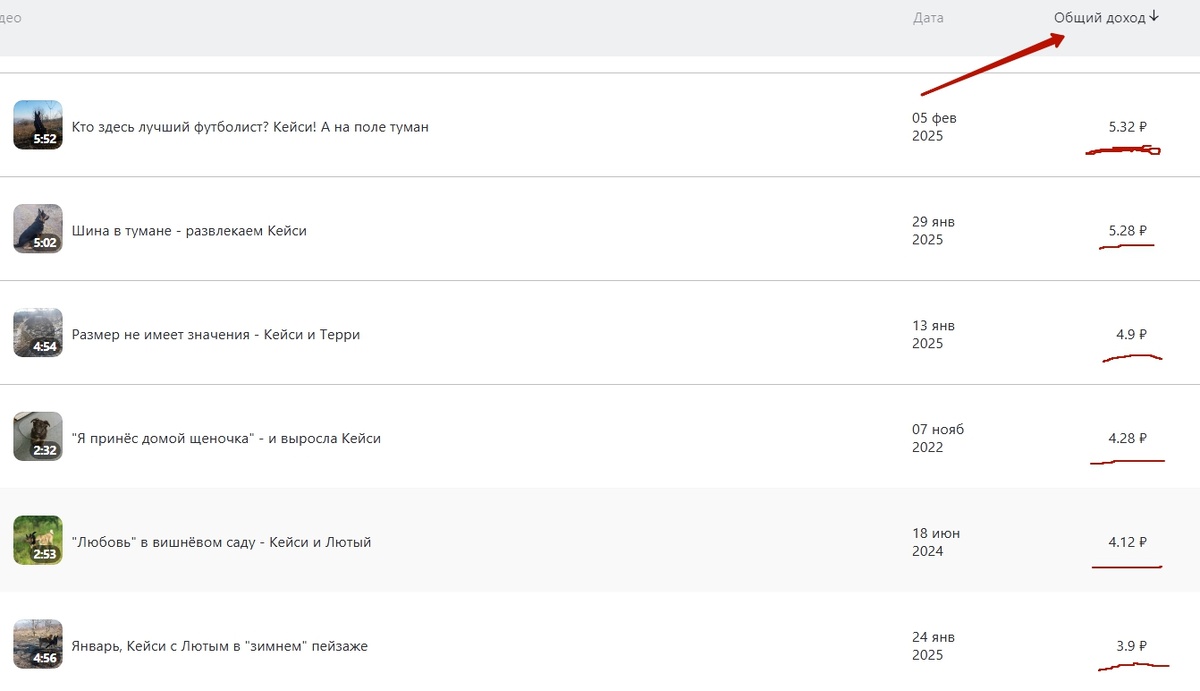Sort by Общий доход column header
This screenshot has height=691, width=1200.
[1099, 18]
